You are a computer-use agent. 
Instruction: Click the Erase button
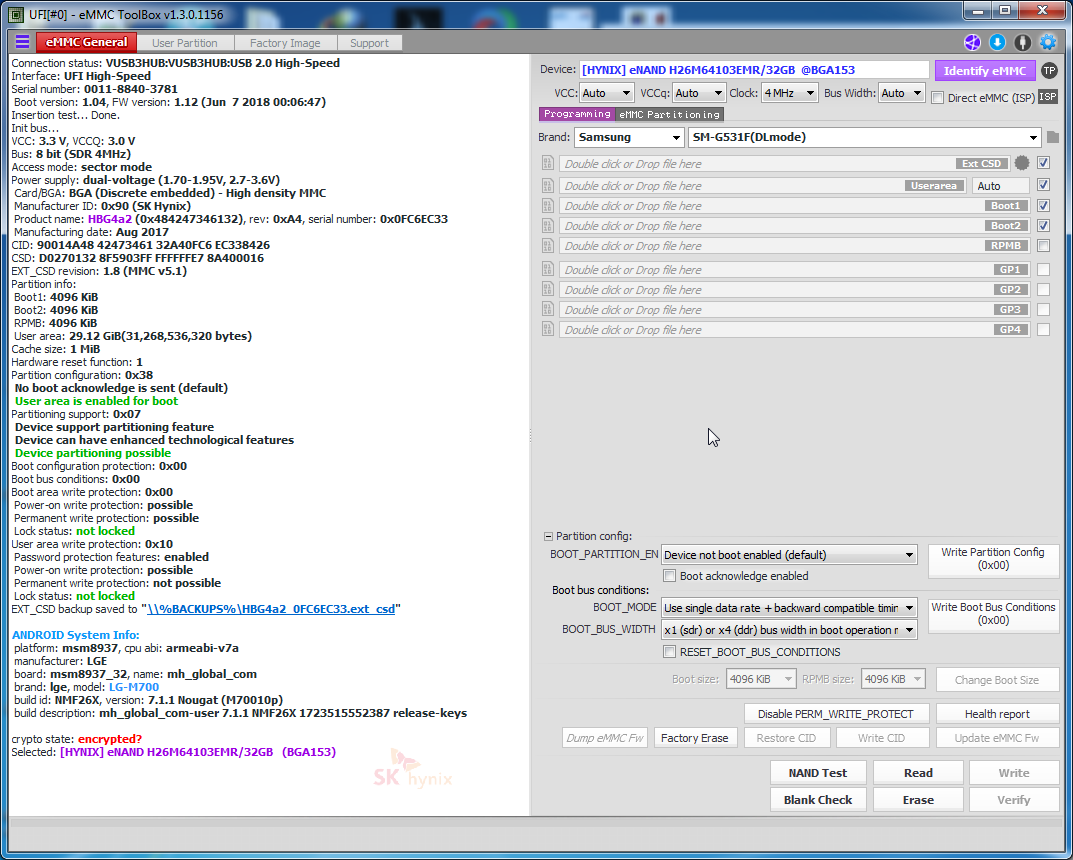point(918,799)
